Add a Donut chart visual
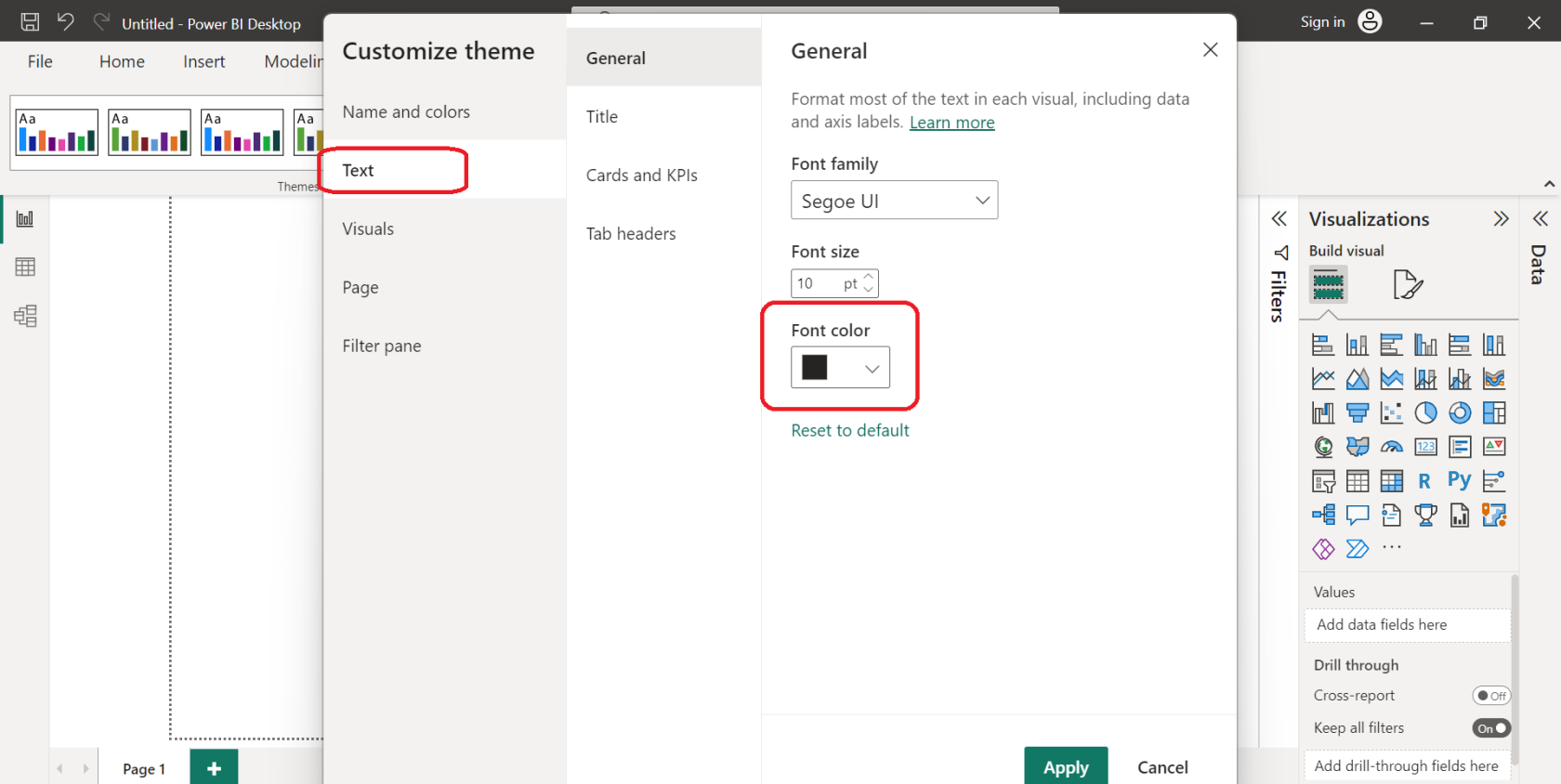 point(1460,412)
